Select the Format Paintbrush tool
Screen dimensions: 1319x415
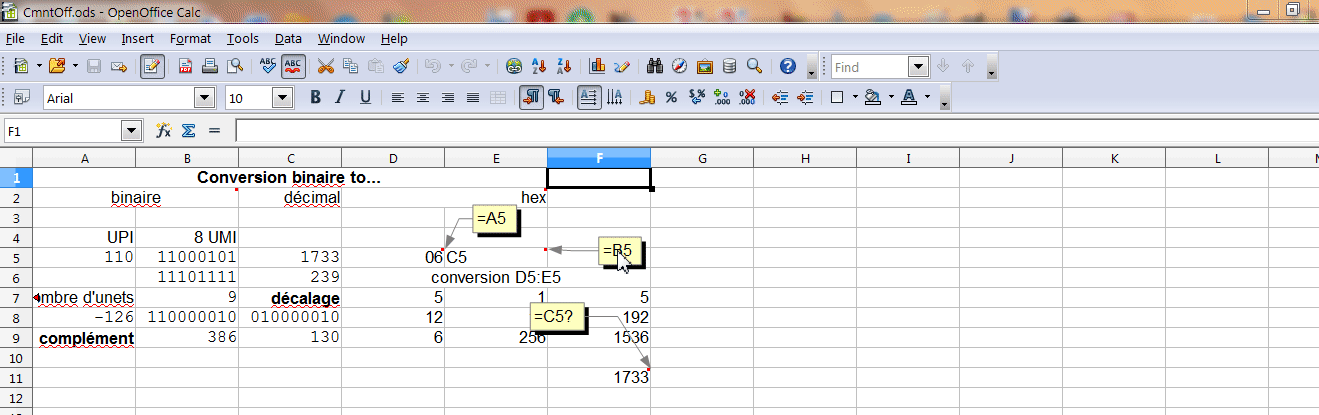tap(400, 67)
